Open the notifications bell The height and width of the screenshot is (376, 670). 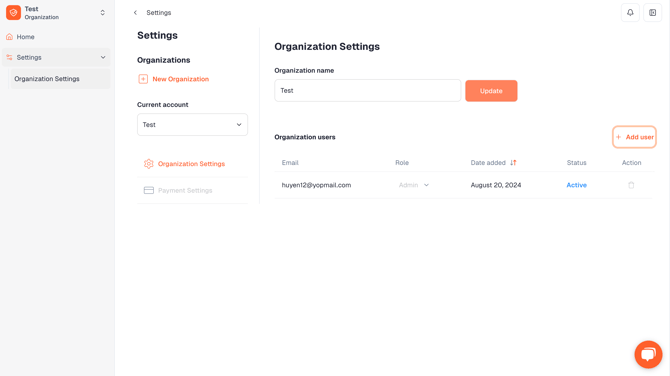coord(630,13)
